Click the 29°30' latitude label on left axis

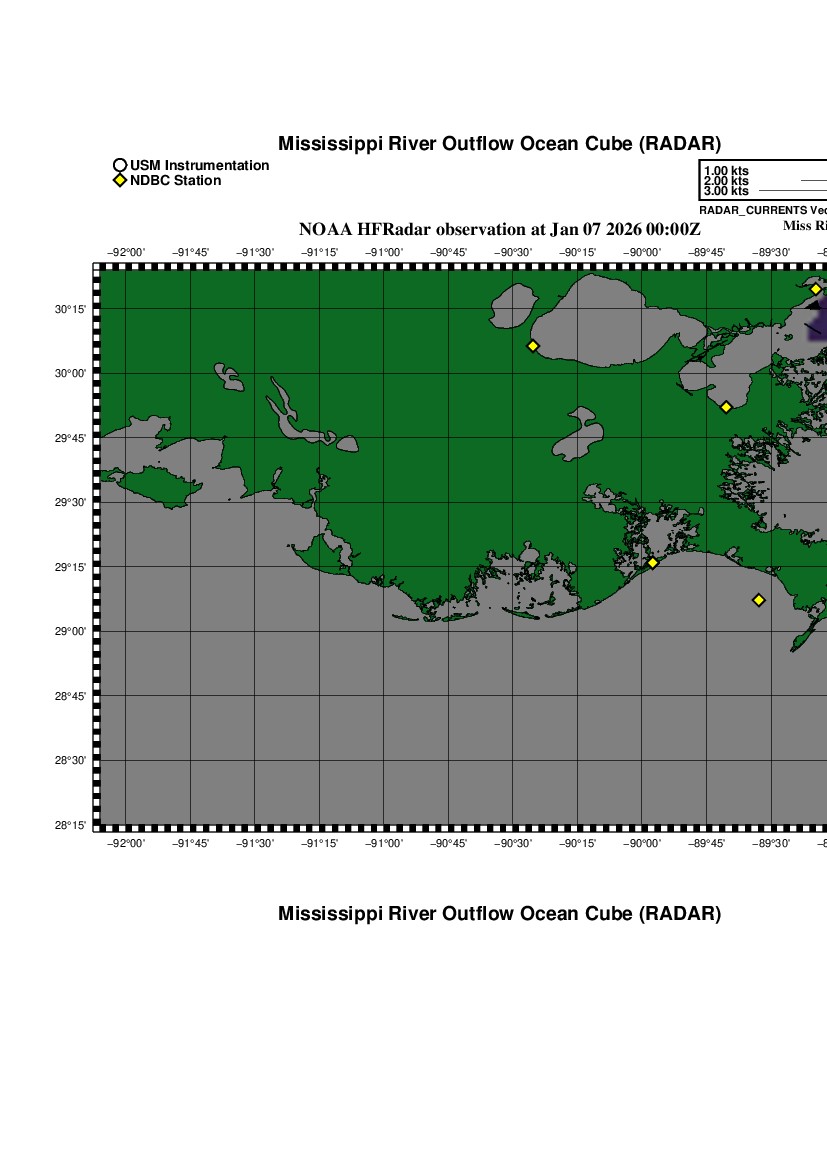pos(70,503)
